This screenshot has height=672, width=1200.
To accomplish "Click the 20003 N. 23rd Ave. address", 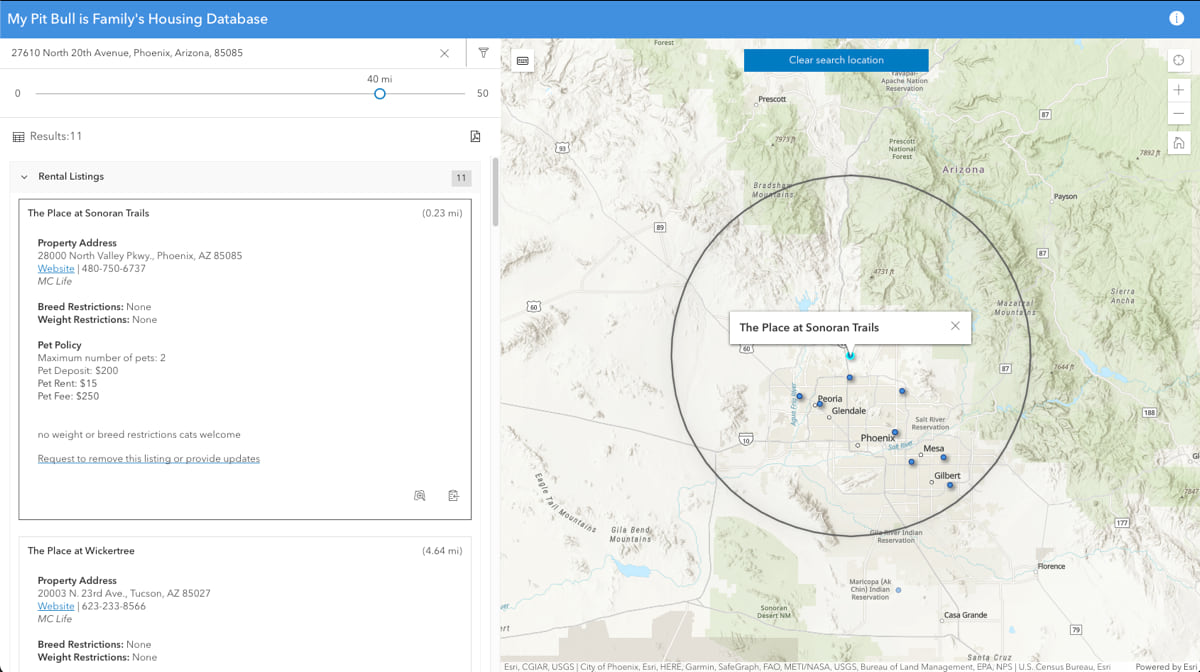I will click(x=124, y=593).
